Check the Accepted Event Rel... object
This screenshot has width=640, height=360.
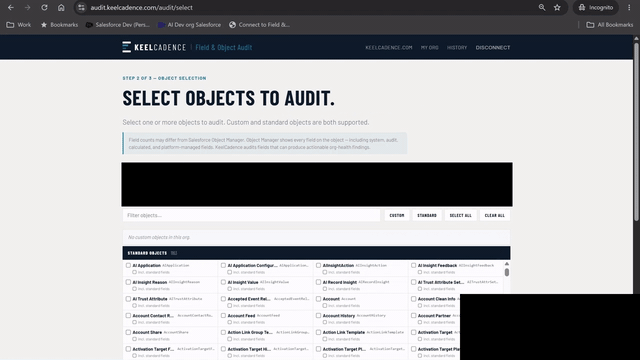223,299
